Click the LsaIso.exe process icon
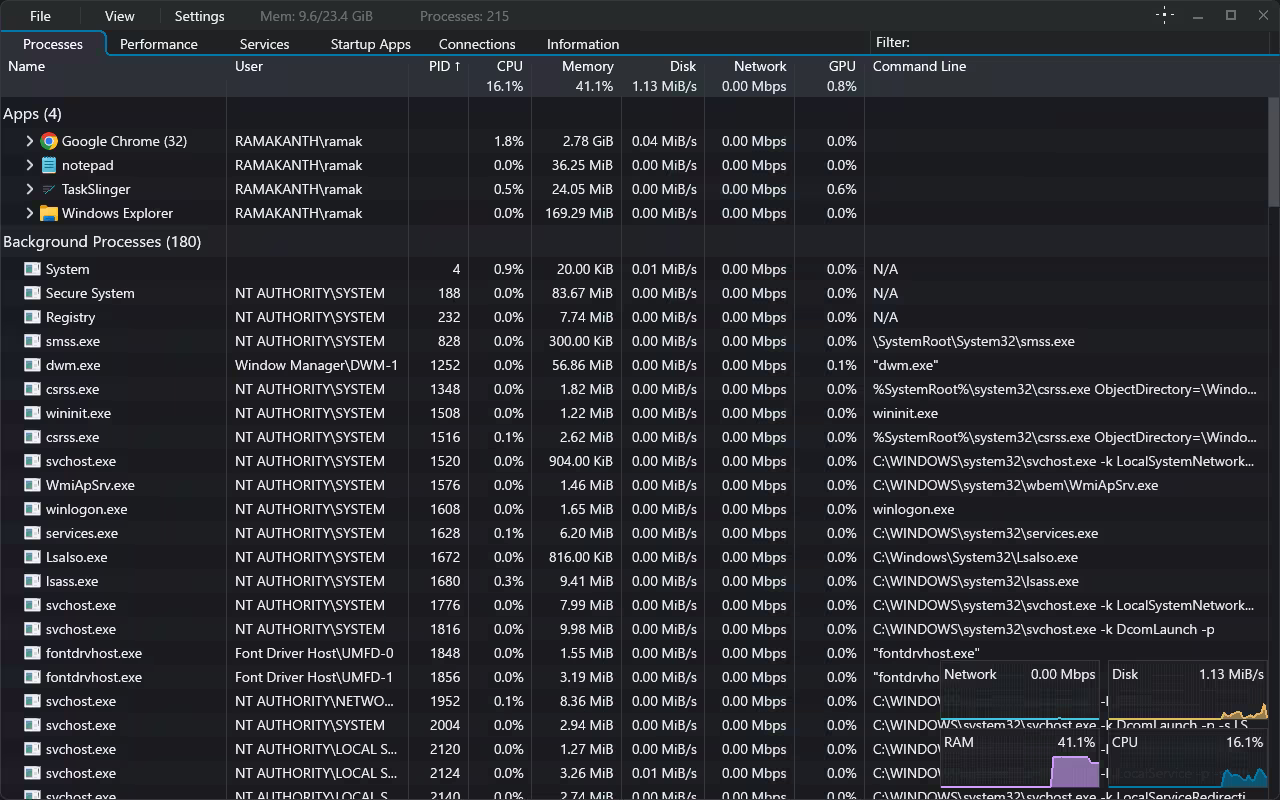 (32, 557)
